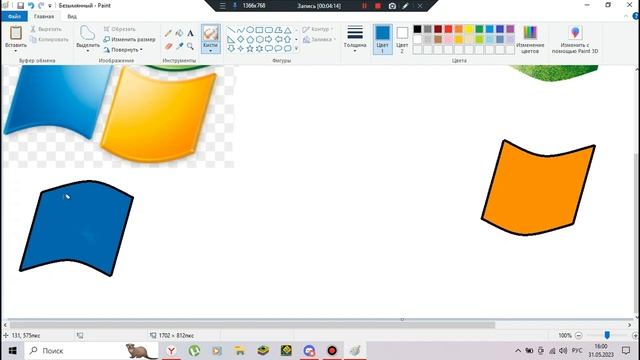
Task: Pick the red color swatch
Action: (x=448, y=29)
